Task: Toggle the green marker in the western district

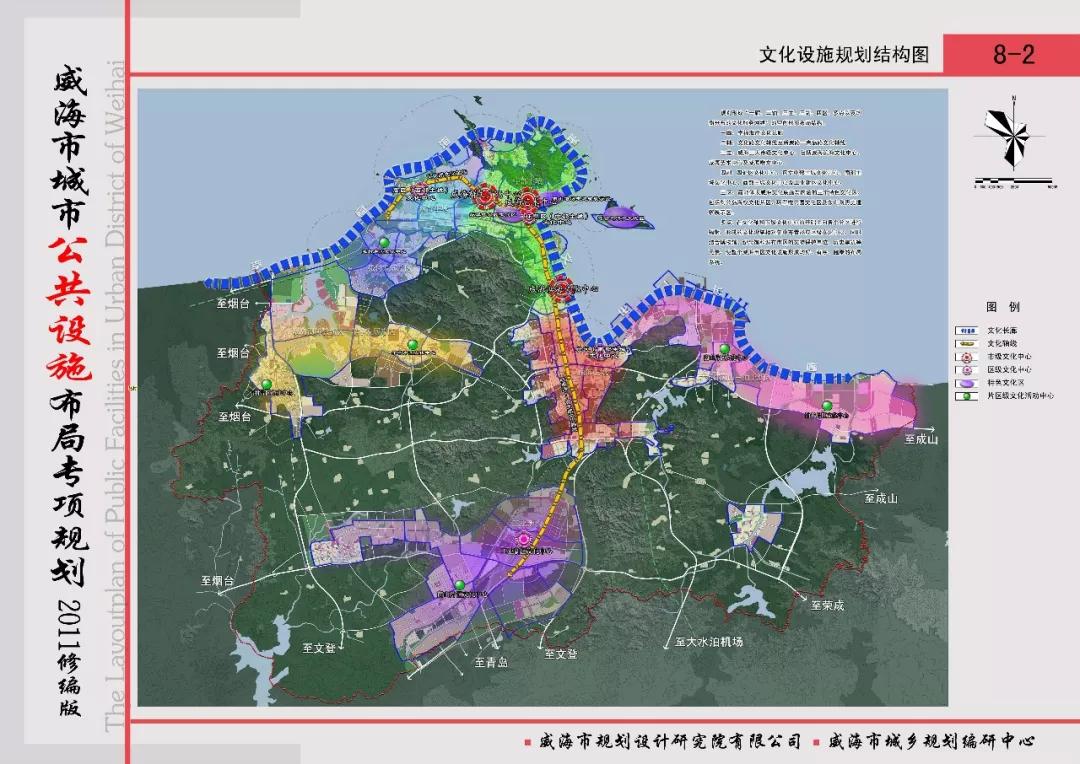Action: click(266, 385)
